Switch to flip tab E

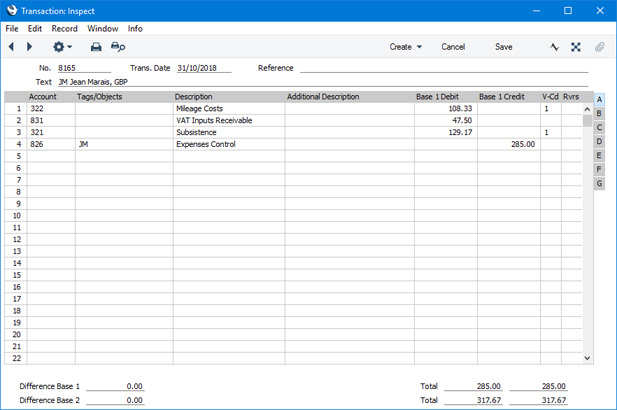pos(599,155)
